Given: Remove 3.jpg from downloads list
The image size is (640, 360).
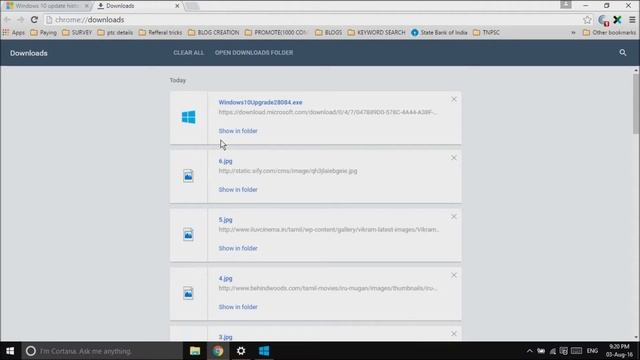Looking at the screenshot, I should (454, 333).
